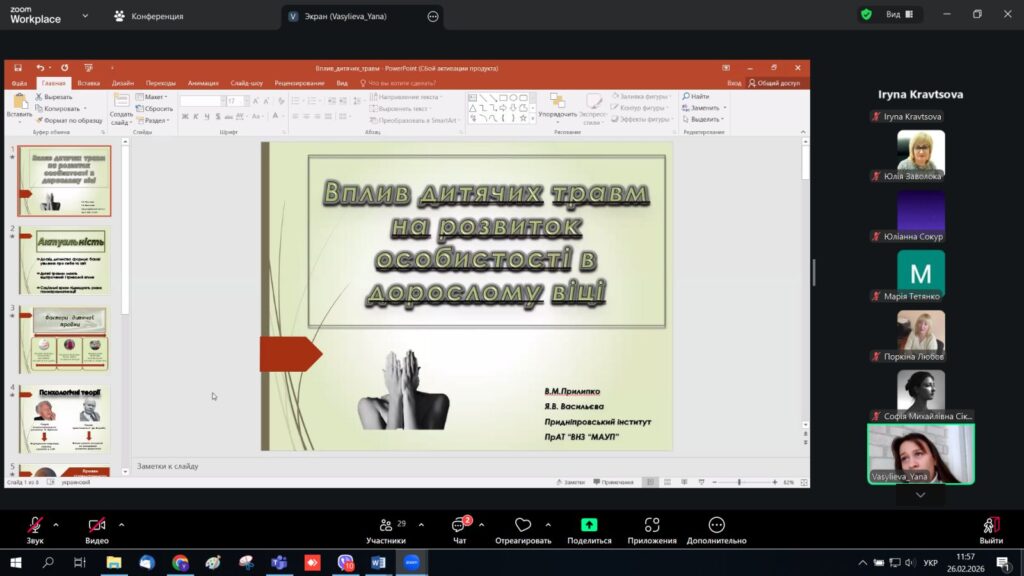Open the Zoom Chat panel
The height and width of the screenshot is (576, 1024).
click(459, 525)
